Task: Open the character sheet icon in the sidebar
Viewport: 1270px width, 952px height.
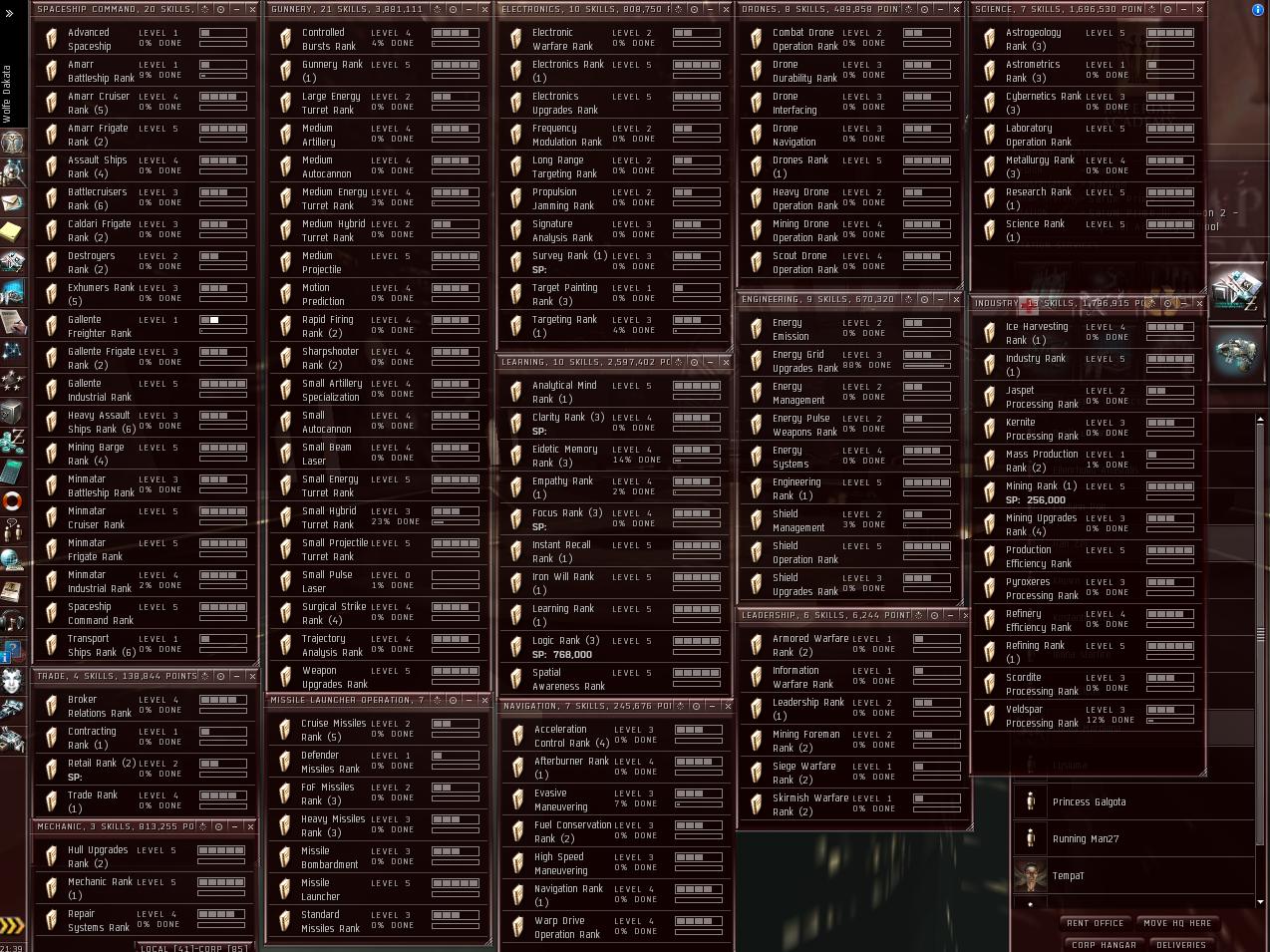Action: coord(12,143)
